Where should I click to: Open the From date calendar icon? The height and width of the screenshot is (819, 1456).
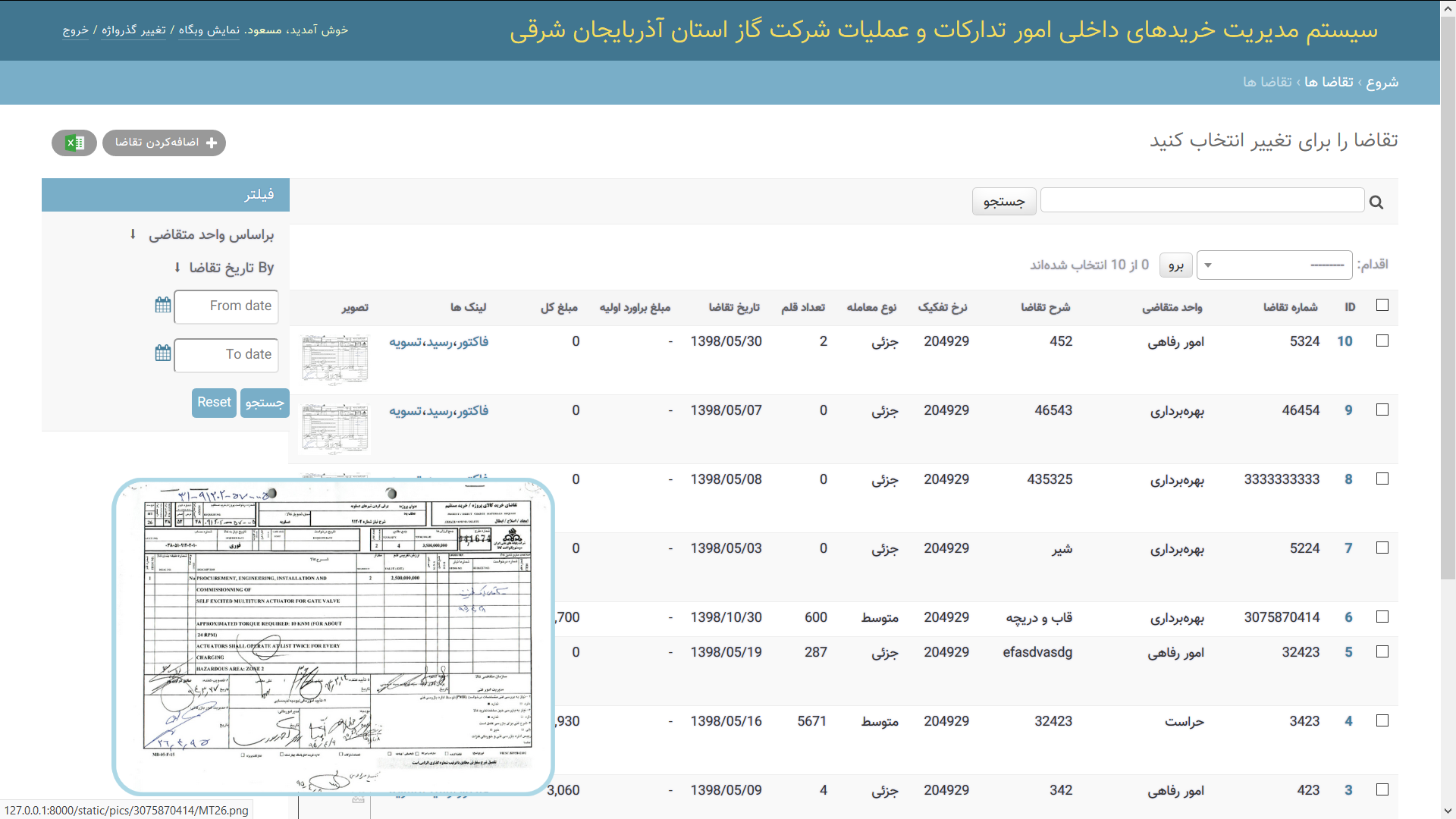point(162,305)
